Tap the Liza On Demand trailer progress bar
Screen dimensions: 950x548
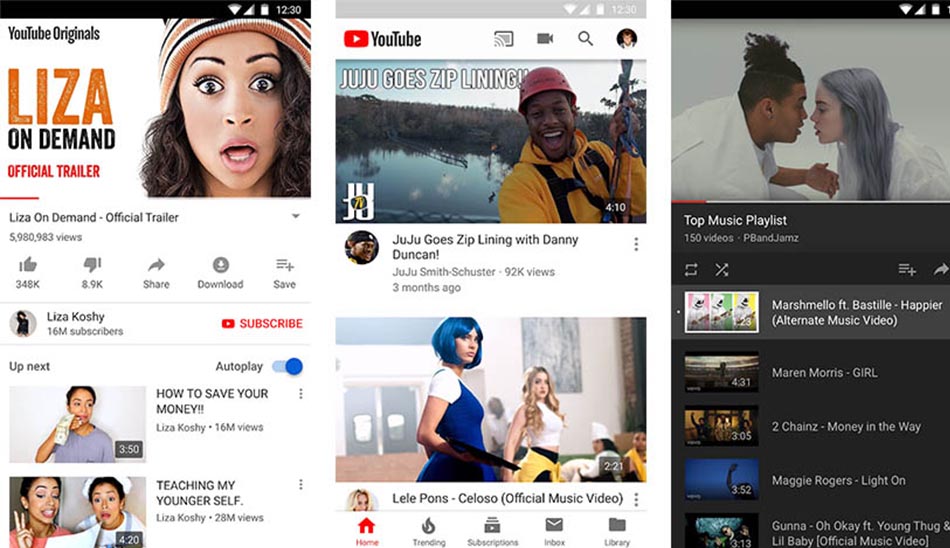[x=155, y=198]
